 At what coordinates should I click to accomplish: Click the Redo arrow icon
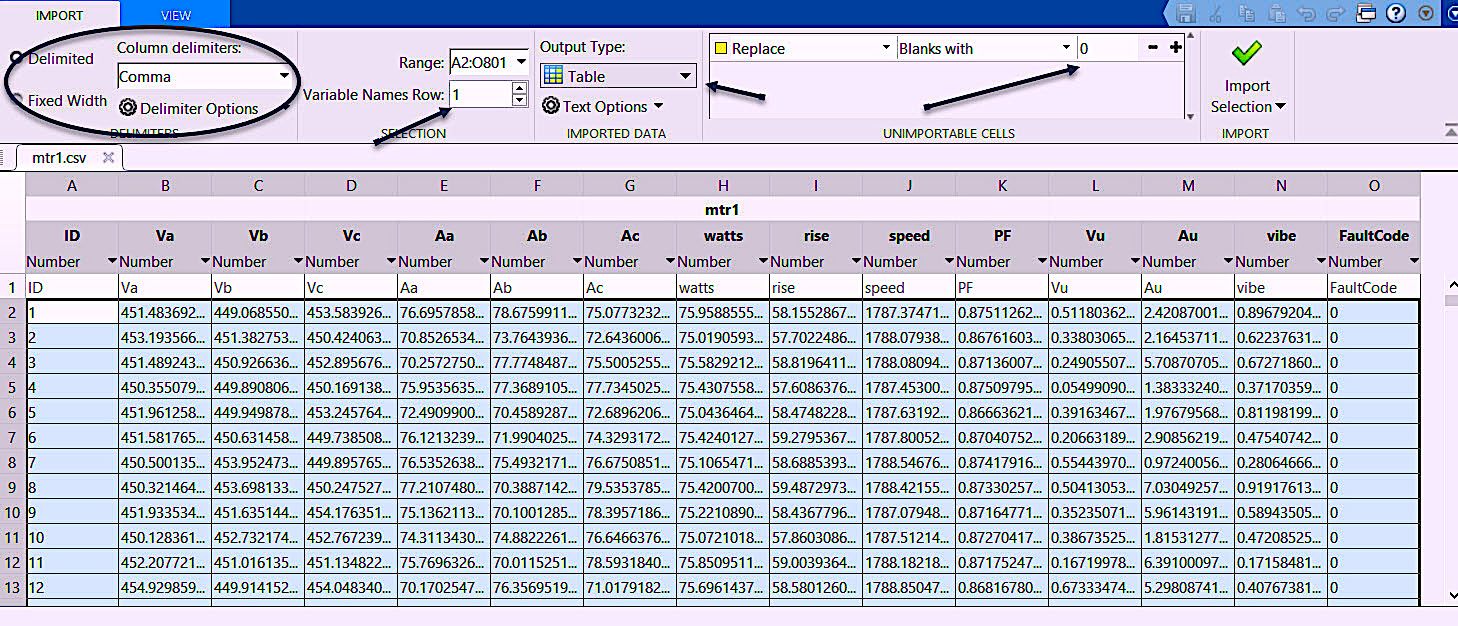[1337, 13]
